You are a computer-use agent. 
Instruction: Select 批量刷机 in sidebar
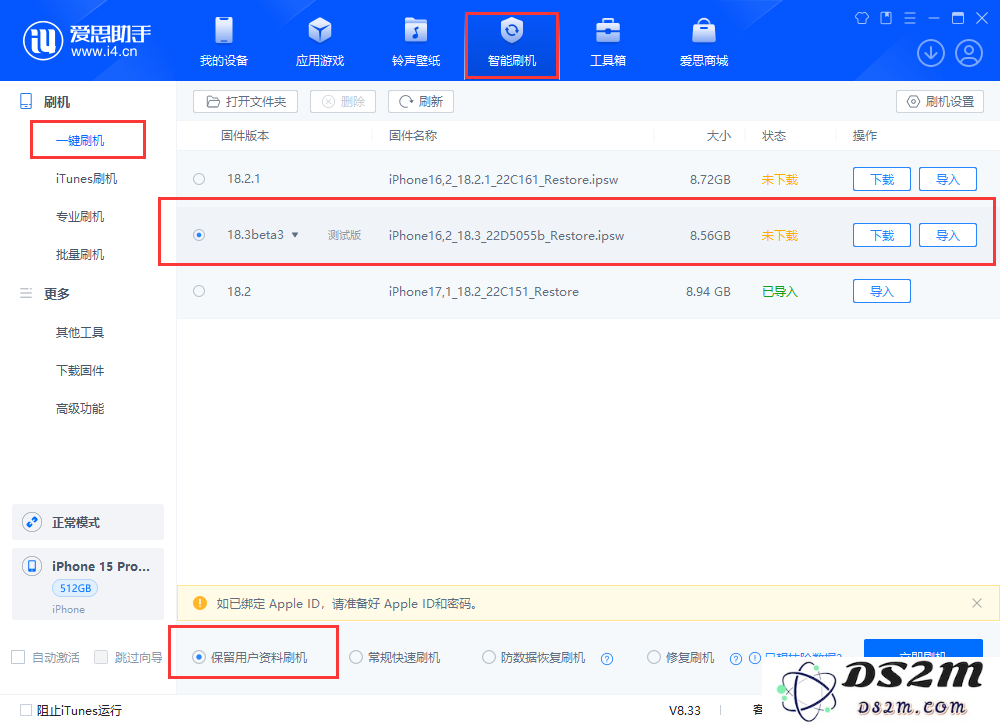tap(80, 255)
